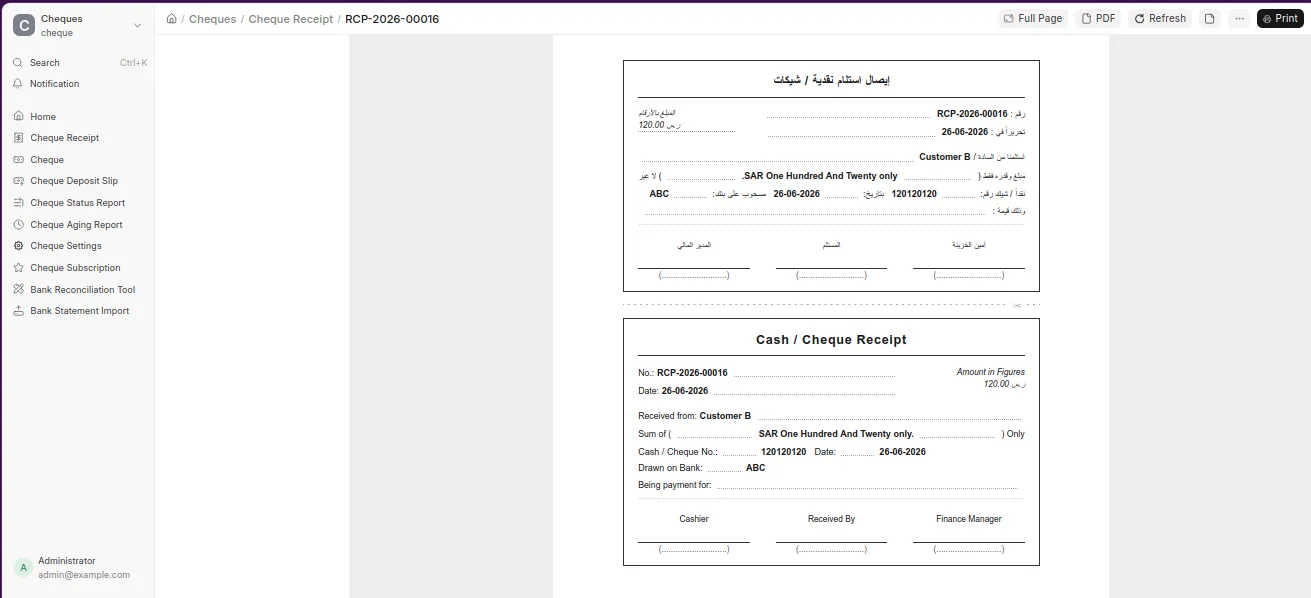This screenshot has width=1311, height=598.
Task: Click the Cash / Cheque Receipt heading
Action: pyautogui.click(x=831, y=340)
